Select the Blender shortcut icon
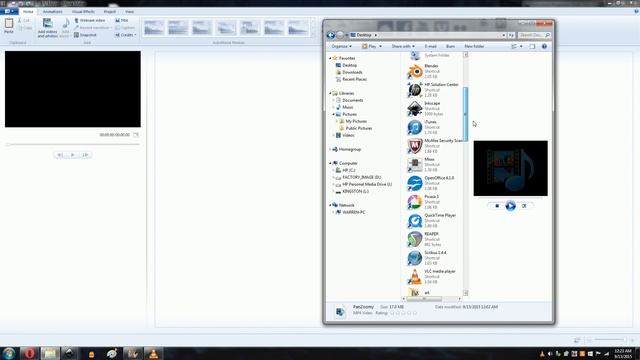The width and height of the screenshot is (640, 360). (x=415, y=71)
